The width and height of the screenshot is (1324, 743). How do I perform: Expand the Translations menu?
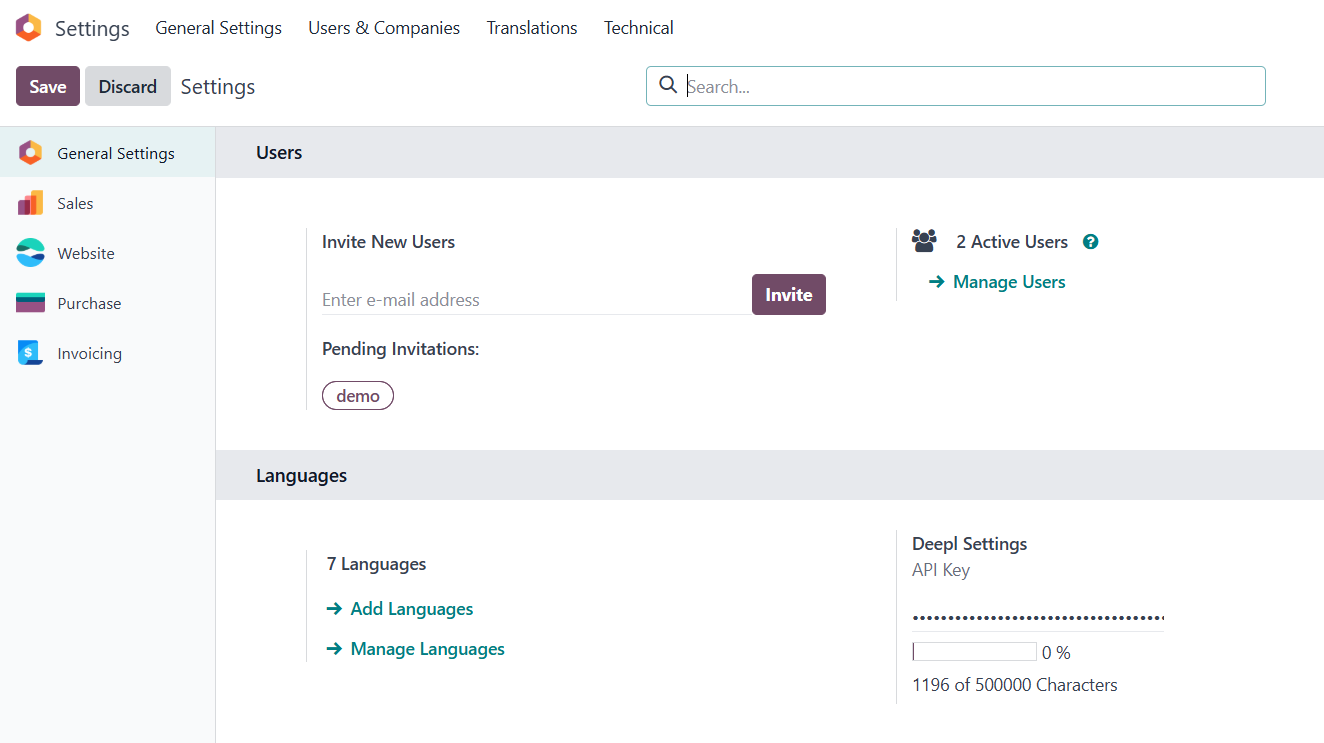tap(532, 28)
